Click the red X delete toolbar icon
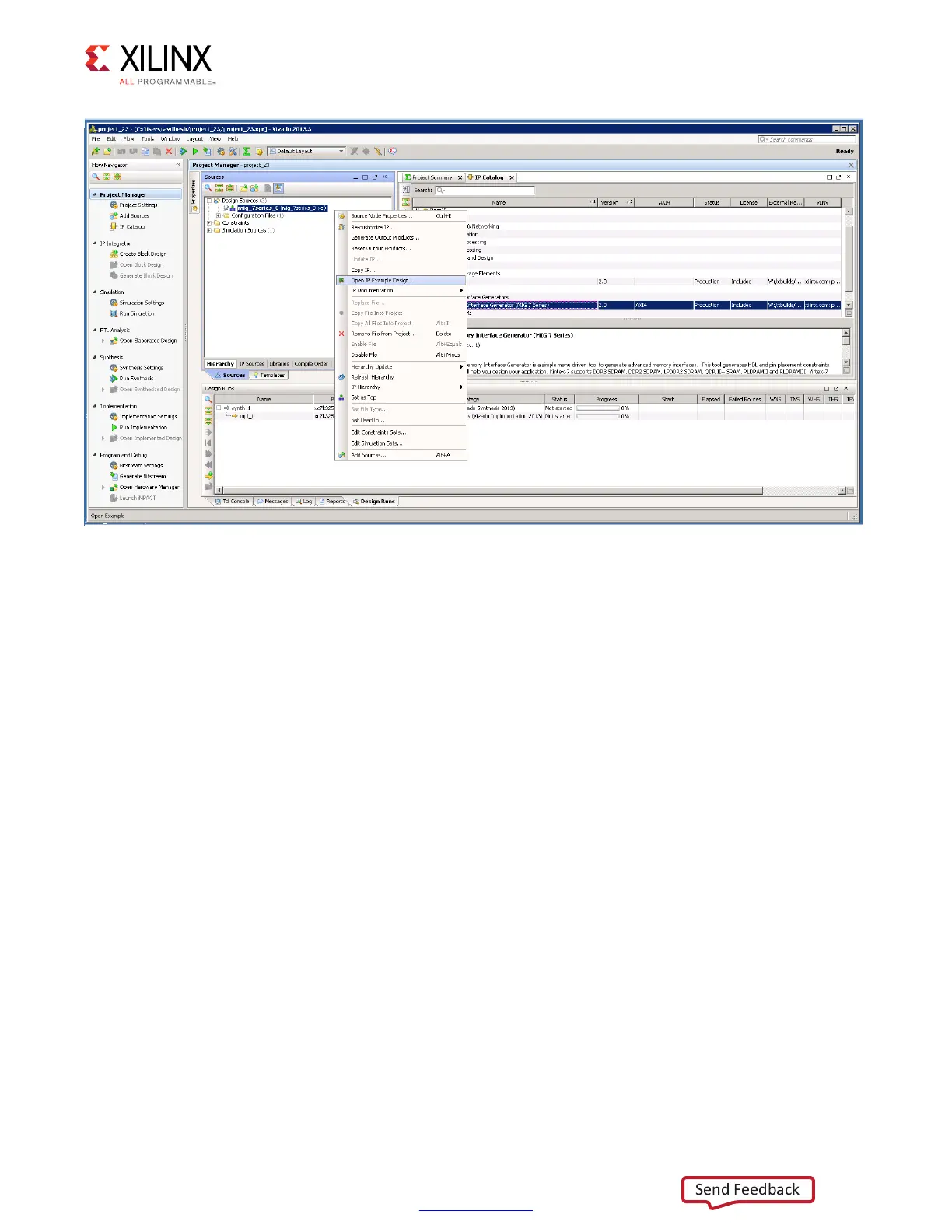The height and width of the screenshot is (1232, 952). [169, 152]
